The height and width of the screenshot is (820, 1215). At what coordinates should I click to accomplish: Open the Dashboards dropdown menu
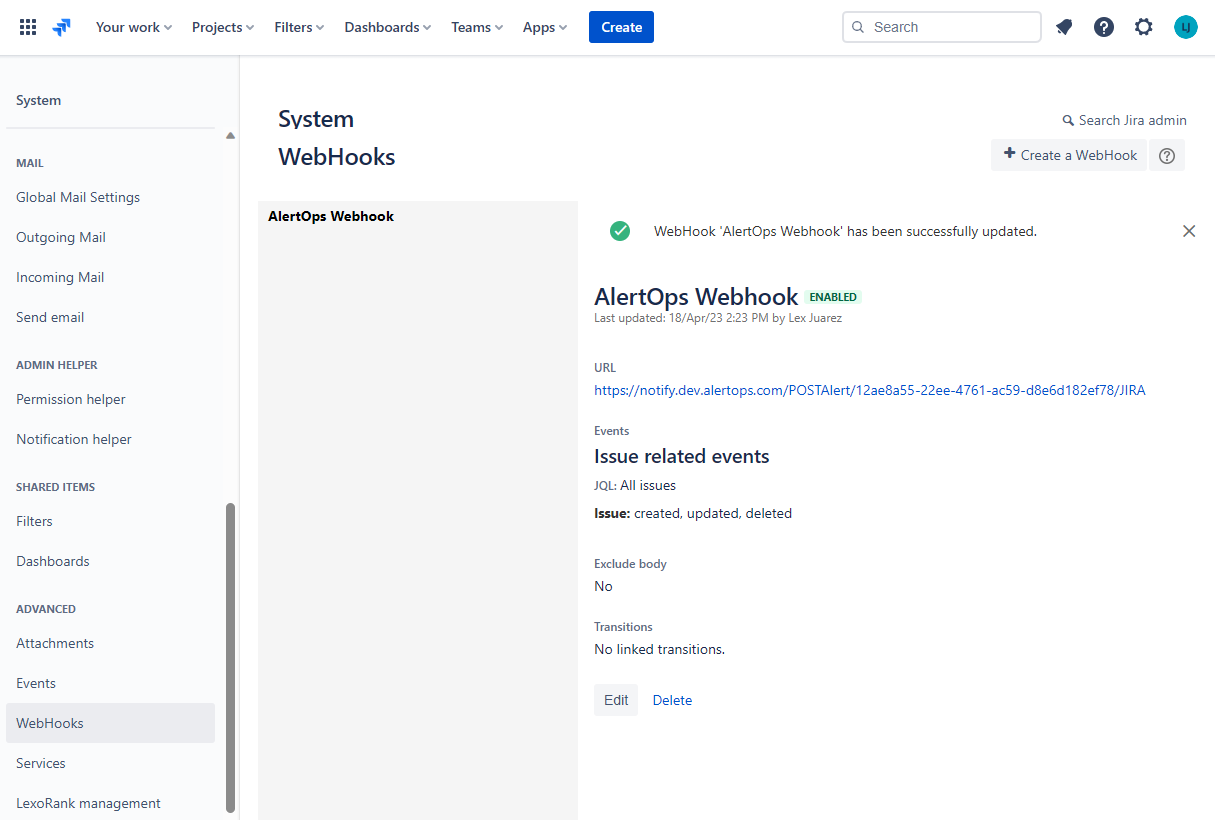tap(387, 27)
